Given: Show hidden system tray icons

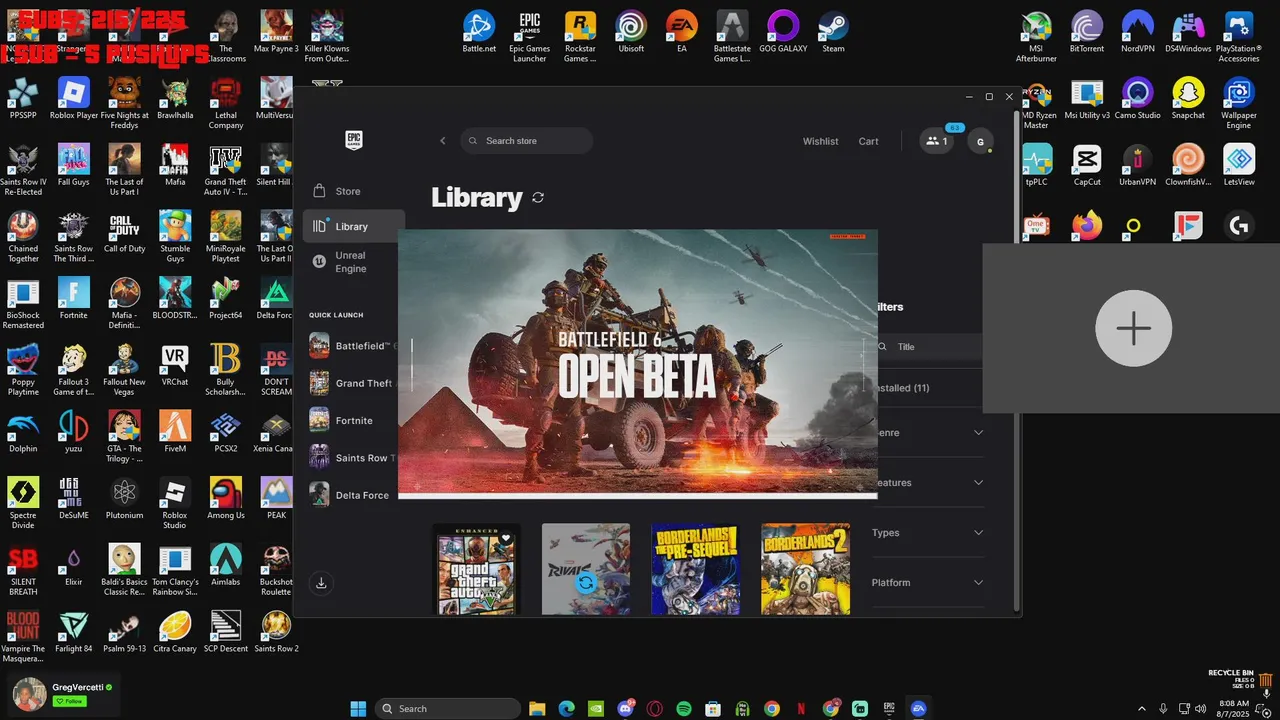Looking at the screenshot, I should point(1142,708).
